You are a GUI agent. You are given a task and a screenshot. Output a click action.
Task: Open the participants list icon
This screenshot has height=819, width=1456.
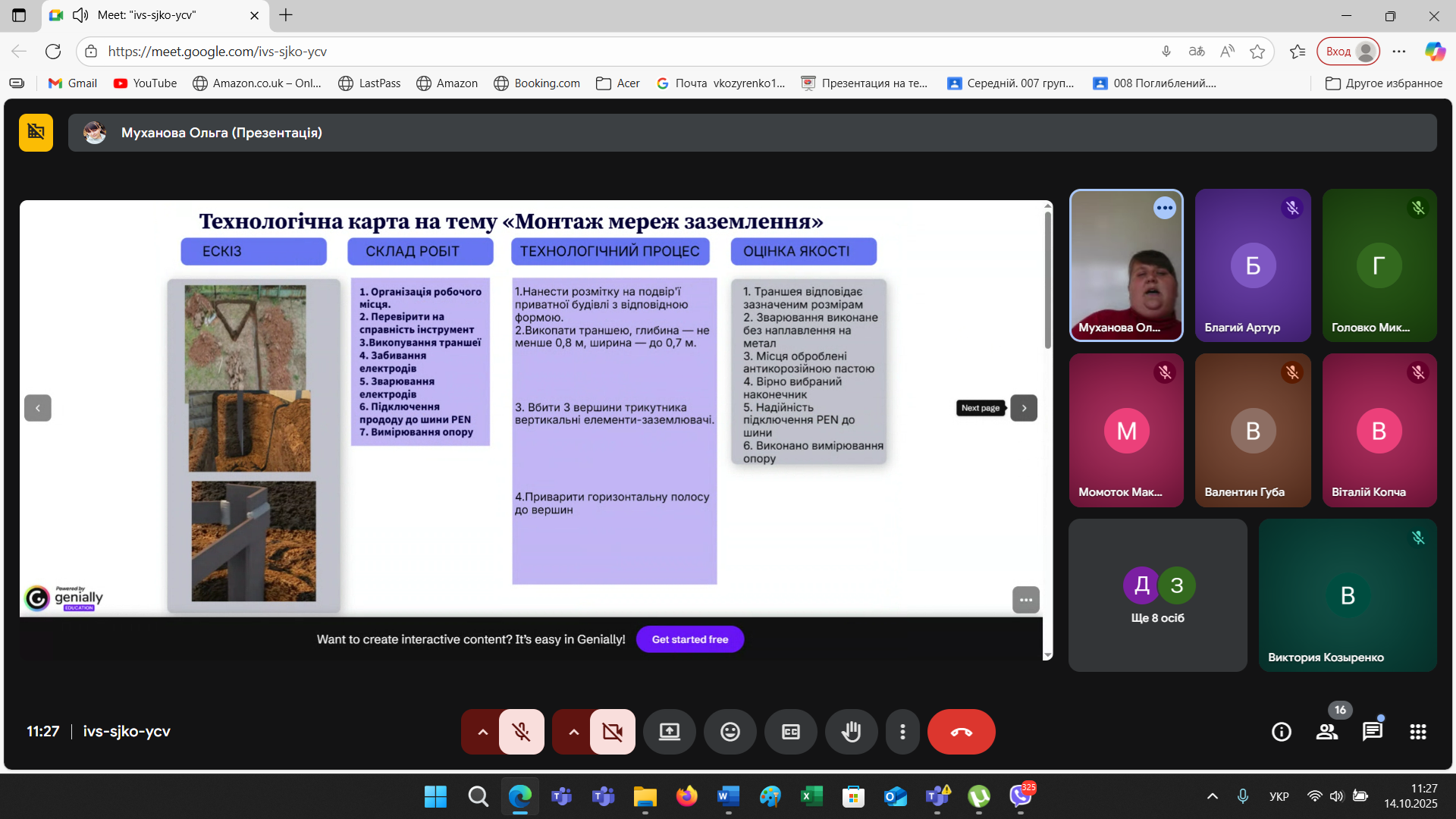click(x=1326, y=732)
